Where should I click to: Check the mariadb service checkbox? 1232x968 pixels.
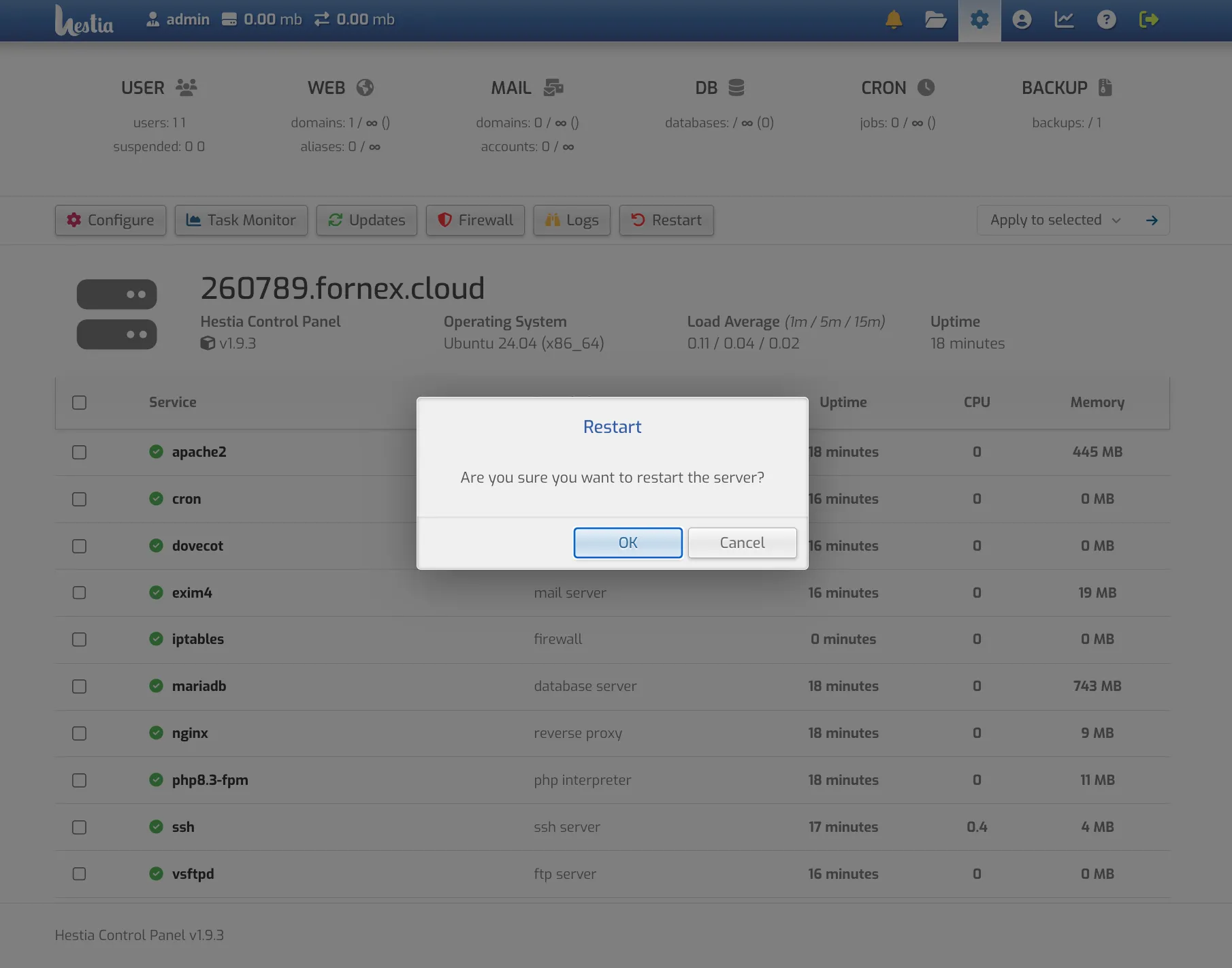click(x=80, y=686)
